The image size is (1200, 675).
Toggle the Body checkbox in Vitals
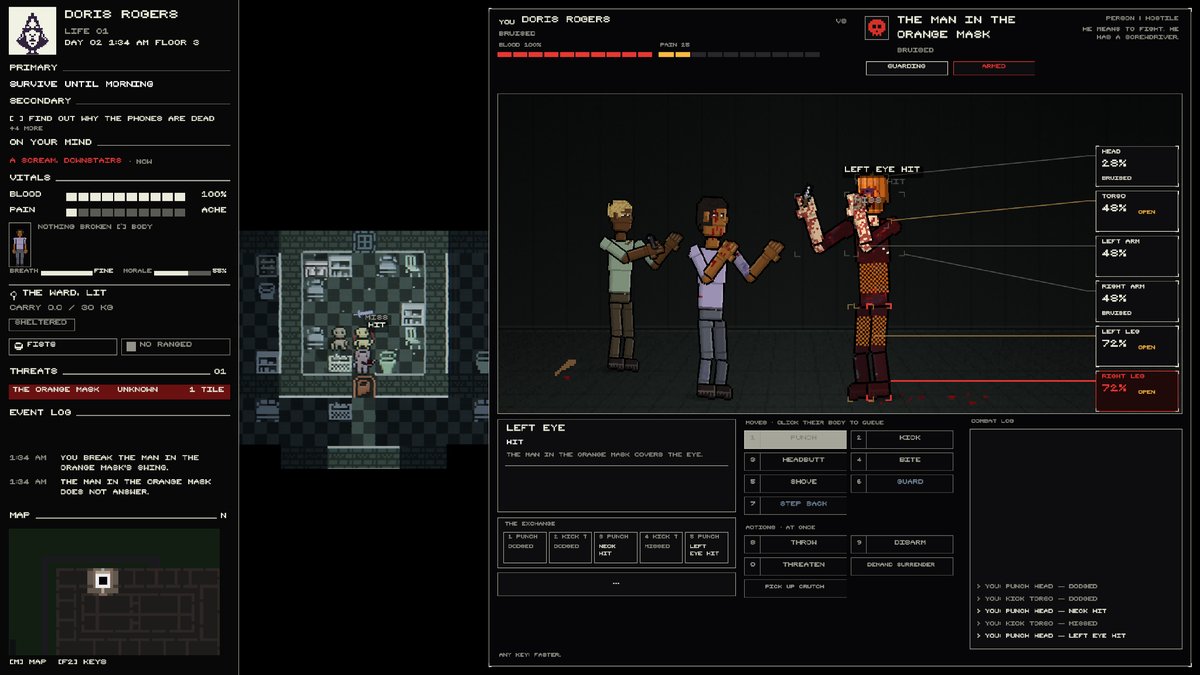click(x=121, y=227)
